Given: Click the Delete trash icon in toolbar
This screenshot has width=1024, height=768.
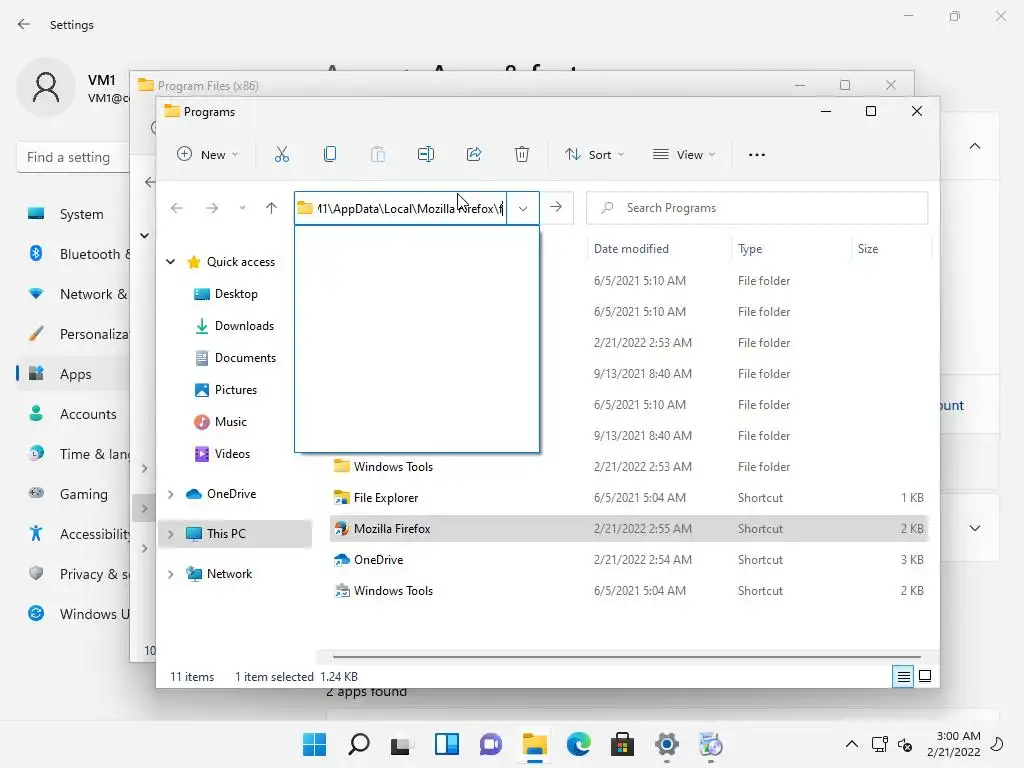Looking at the screenshot, I should pos(522,155).
